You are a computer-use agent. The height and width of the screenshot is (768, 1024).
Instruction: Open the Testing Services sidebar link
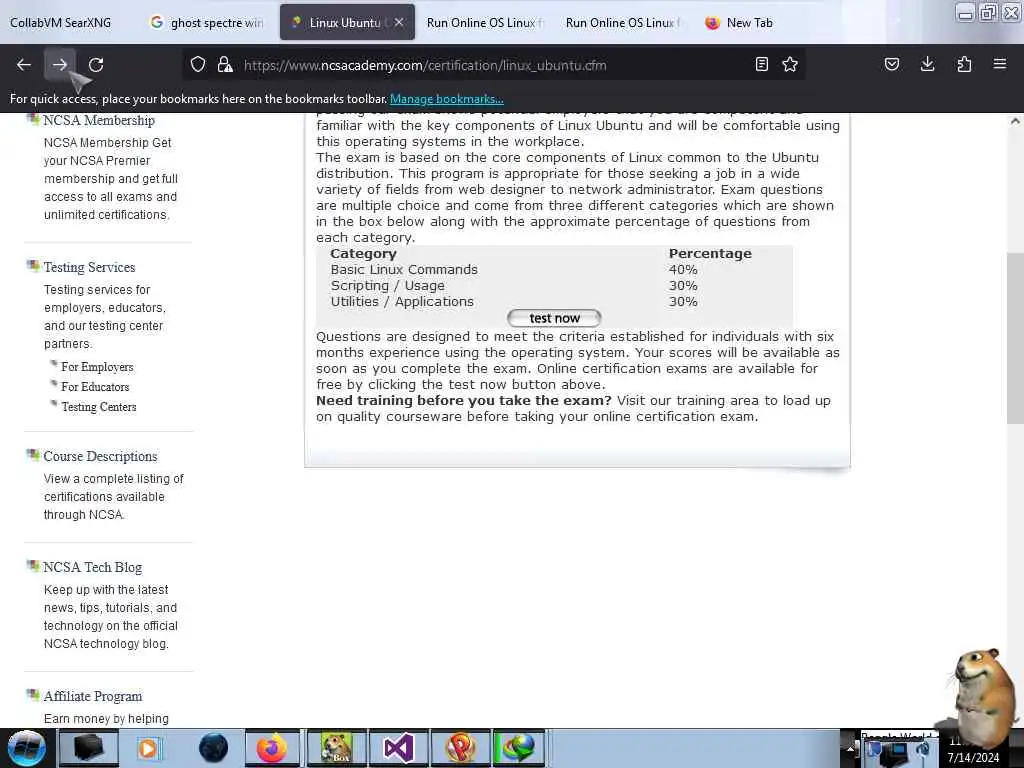pos(89,267)
